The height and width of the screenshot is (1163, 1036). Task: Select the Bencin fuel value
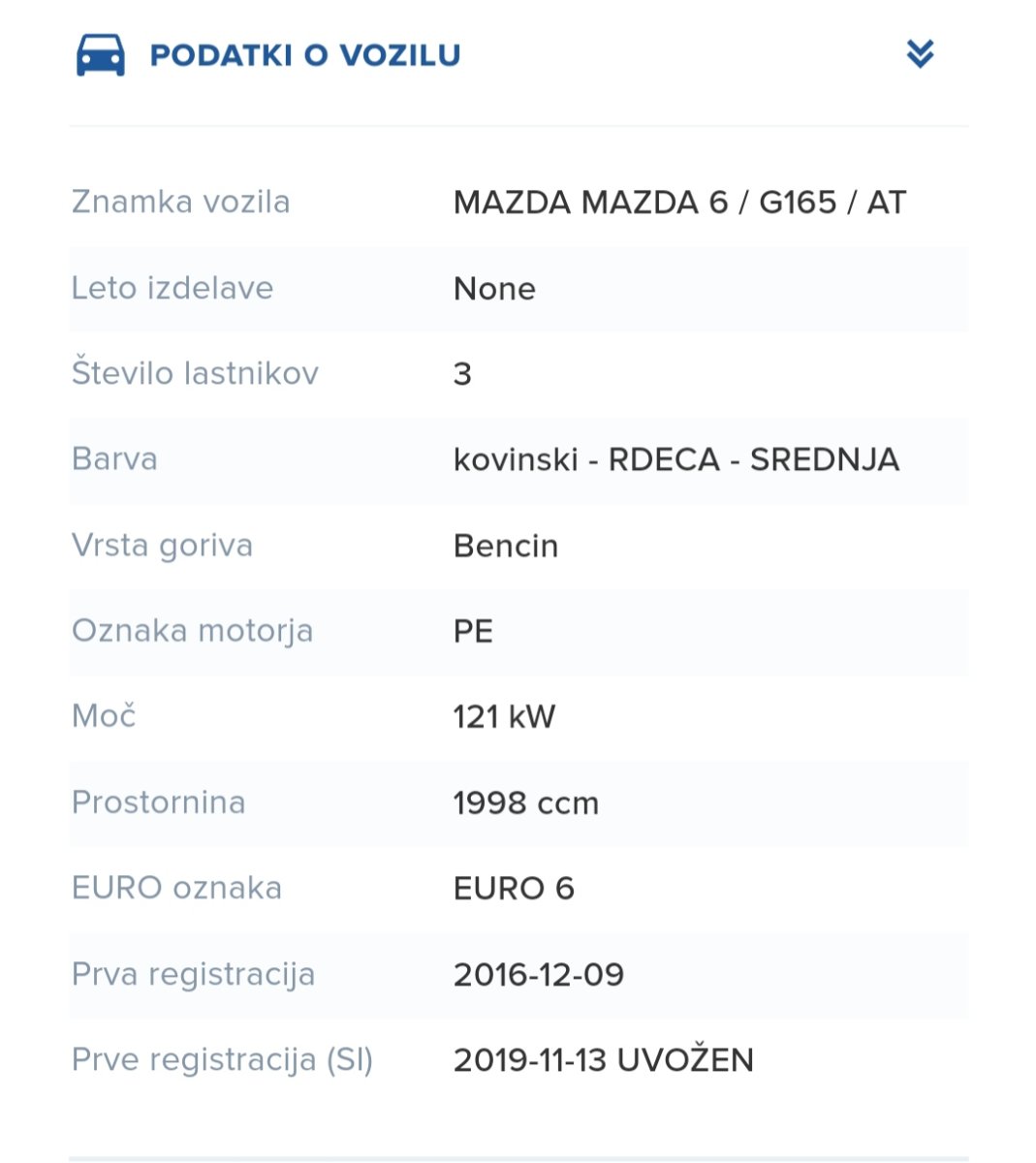(506, 546)
